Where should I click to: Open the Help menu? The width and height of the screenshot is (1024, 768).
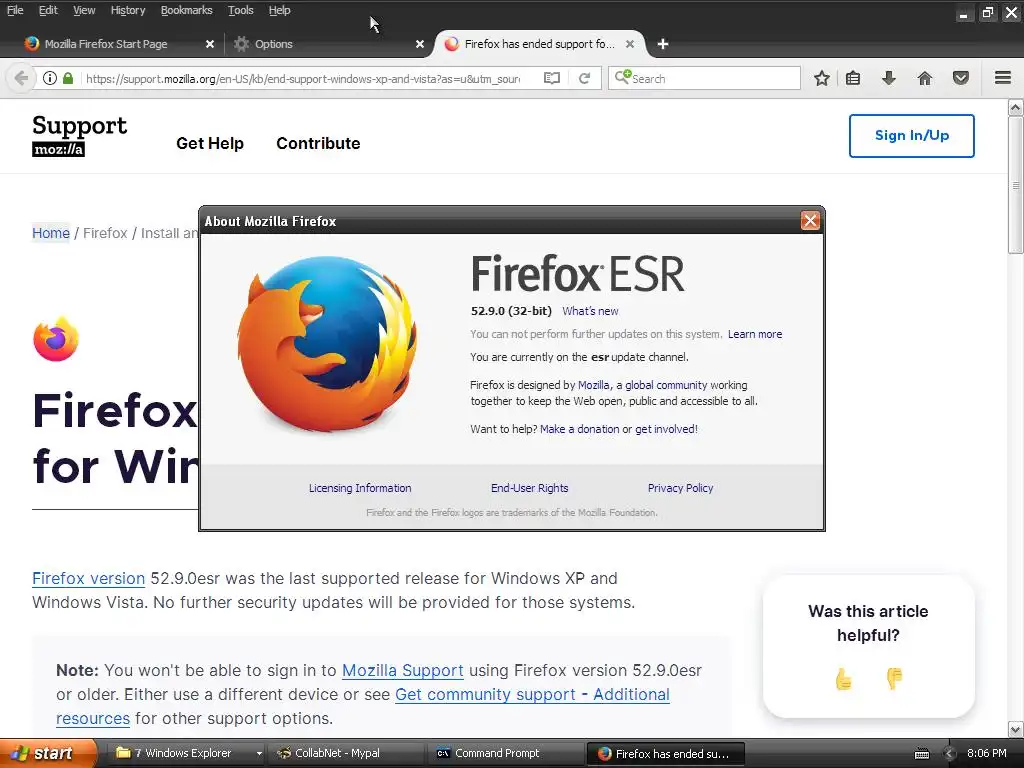[279, 10]
